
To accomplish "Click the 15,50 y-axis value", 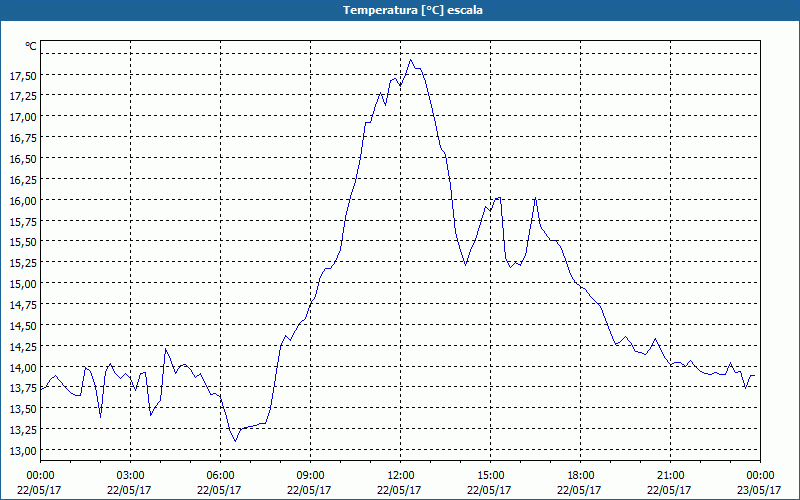I will click(23, 242).
